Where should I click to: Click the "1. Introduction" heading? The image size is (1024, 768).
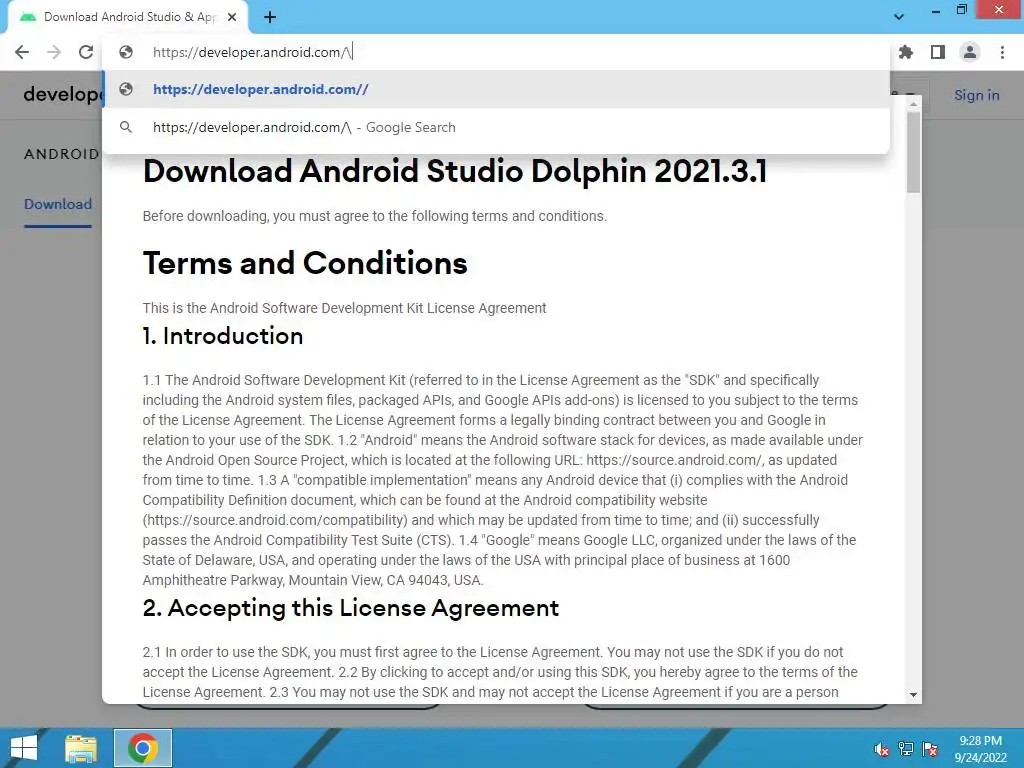point(223,336)
